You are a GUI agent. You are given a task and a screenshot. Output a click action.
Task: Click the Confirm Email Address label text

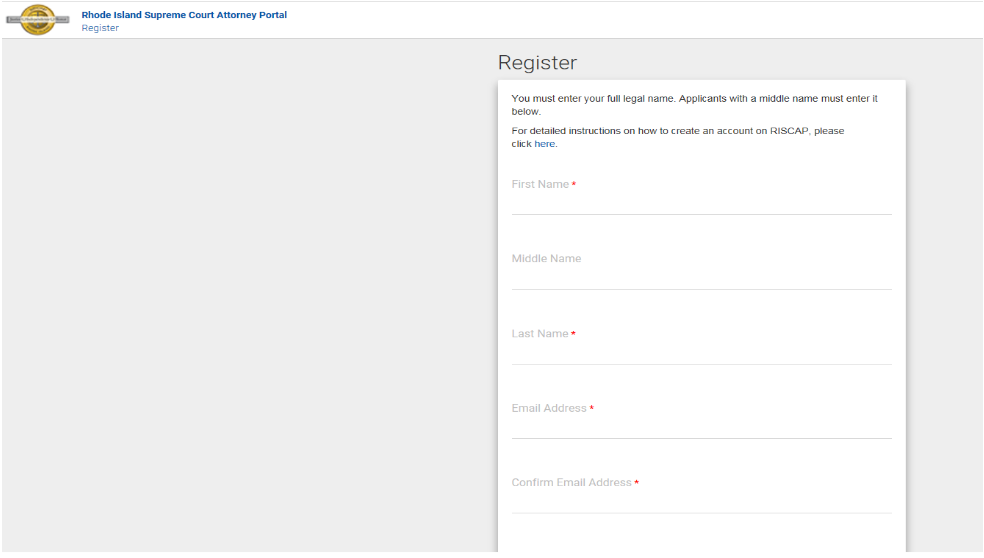pos(571,483)
